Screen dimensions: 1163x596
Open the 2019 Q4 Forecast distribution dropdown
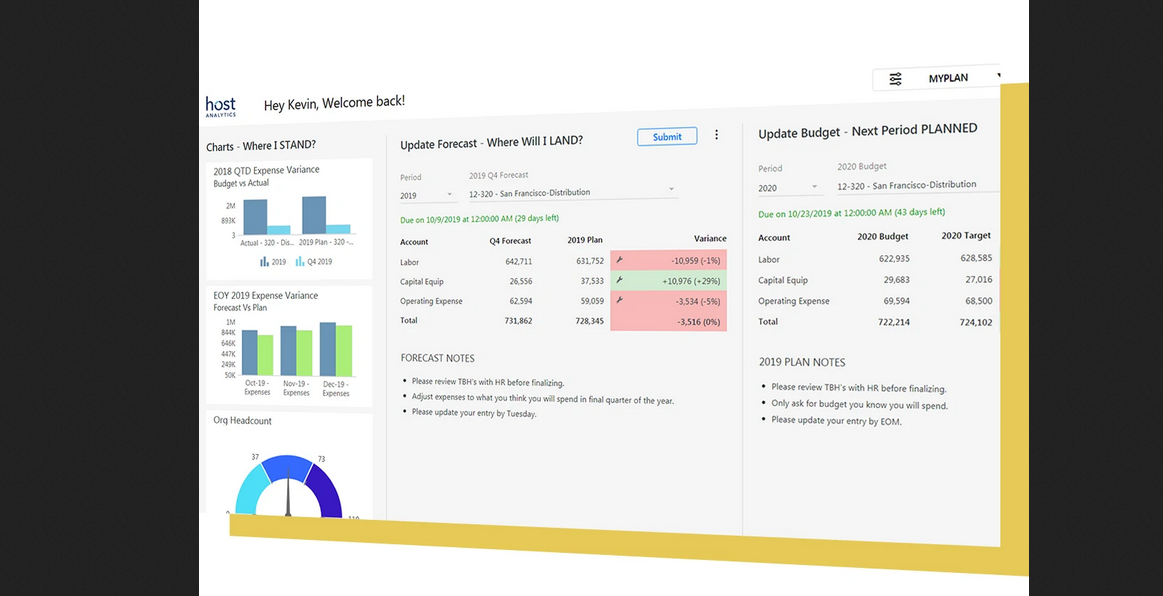pos(671,189)
